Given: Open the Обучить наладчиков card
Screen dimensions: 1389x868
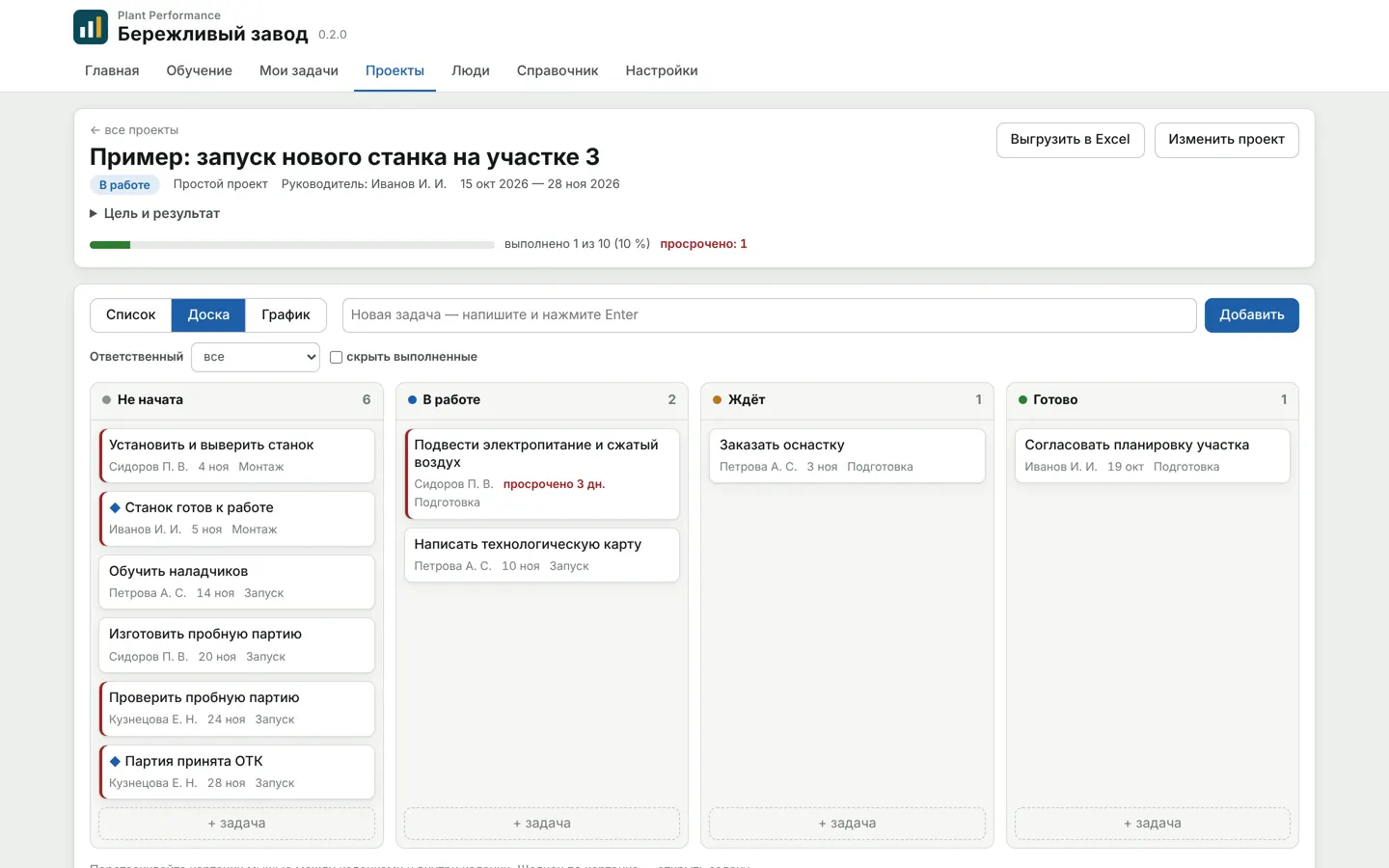Looking at the screenshot, I should [236, 582].
